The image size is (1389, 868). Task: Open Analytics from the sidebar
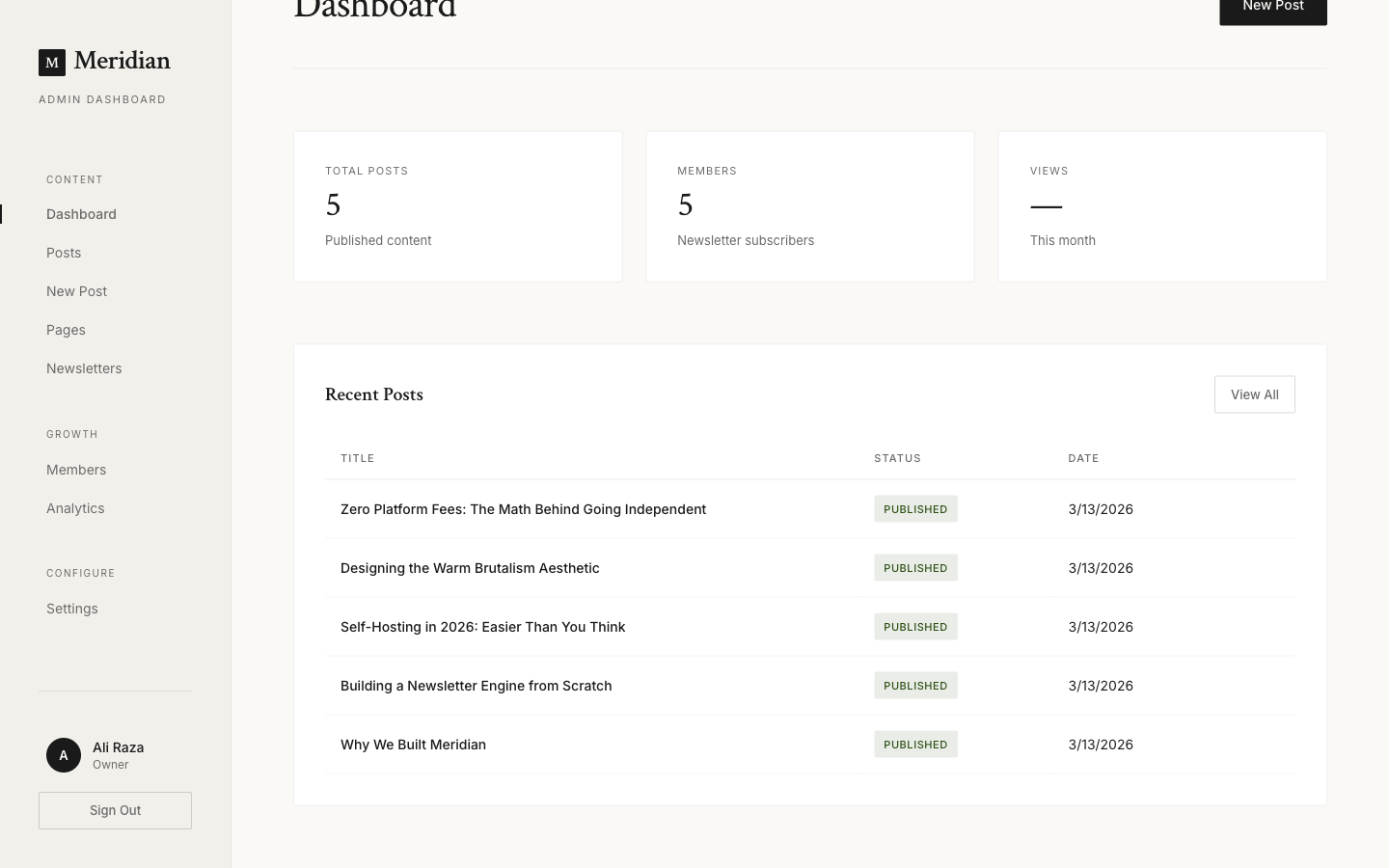[x=75, y=508]
